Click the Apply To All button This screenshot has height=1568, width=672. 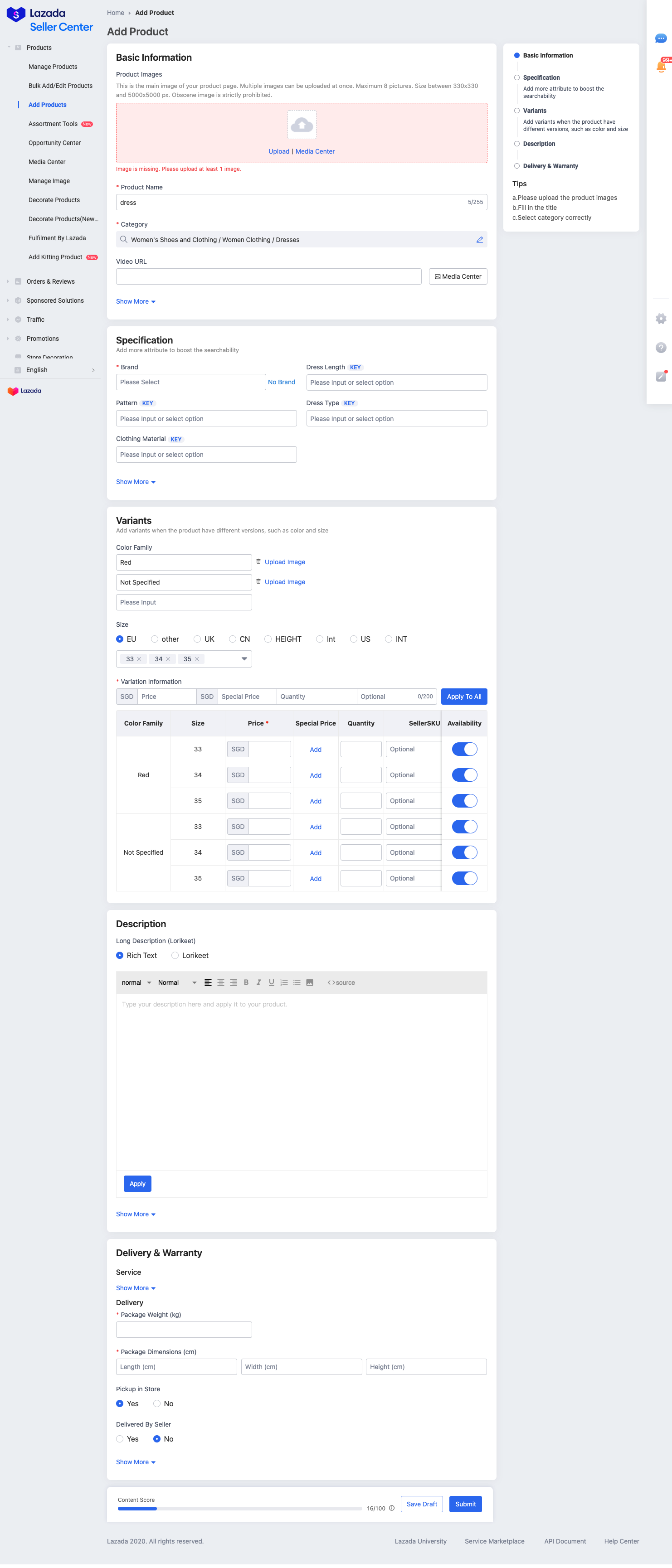click(463, 697)
